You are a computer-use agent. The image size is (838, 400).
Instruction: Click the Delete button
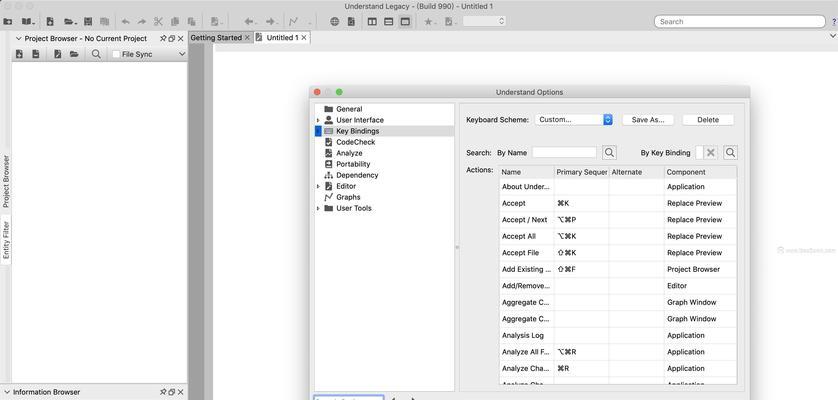(708, 120)
